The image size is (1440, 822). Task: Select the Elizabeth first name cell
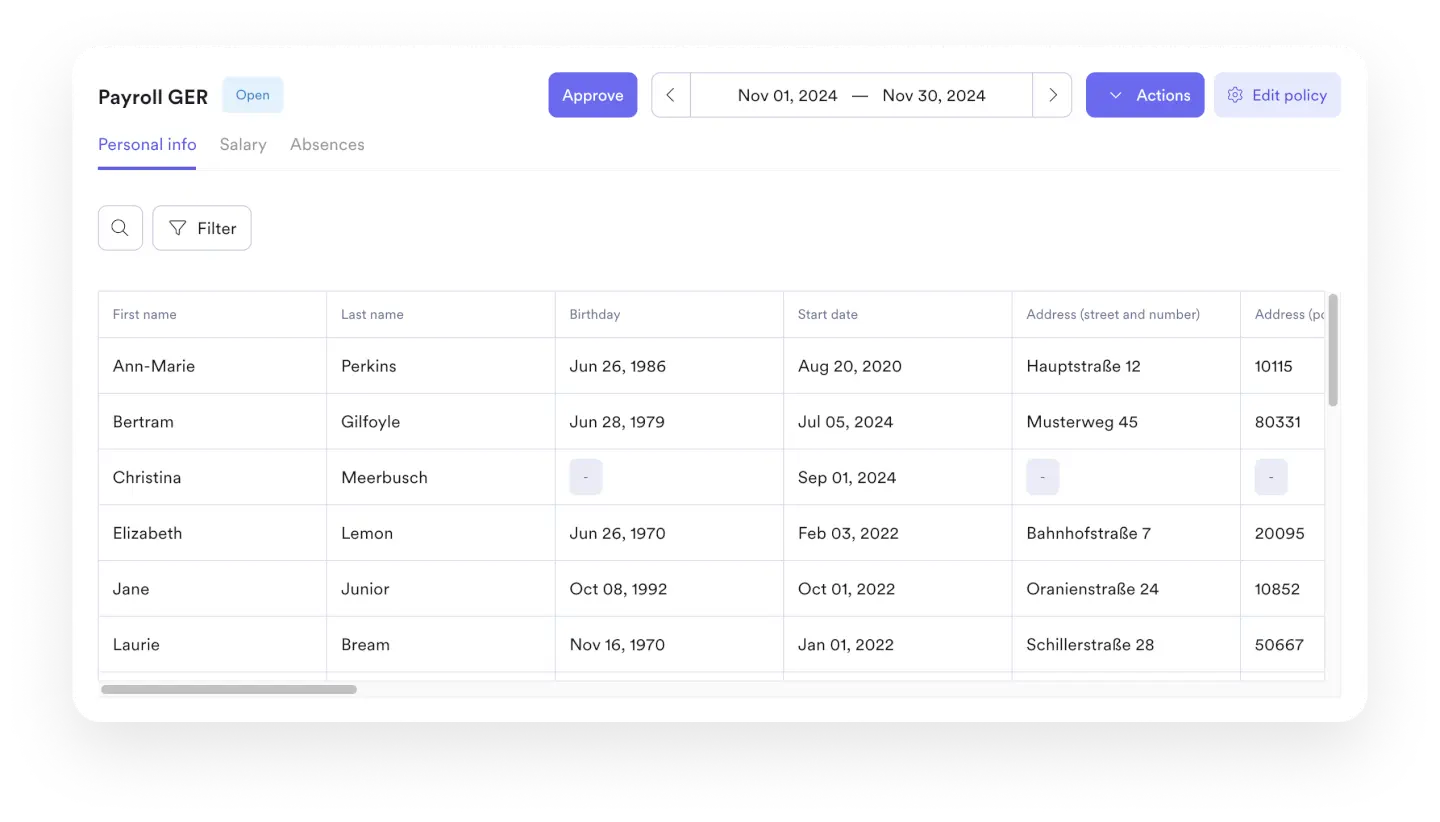tap(212, 533)
